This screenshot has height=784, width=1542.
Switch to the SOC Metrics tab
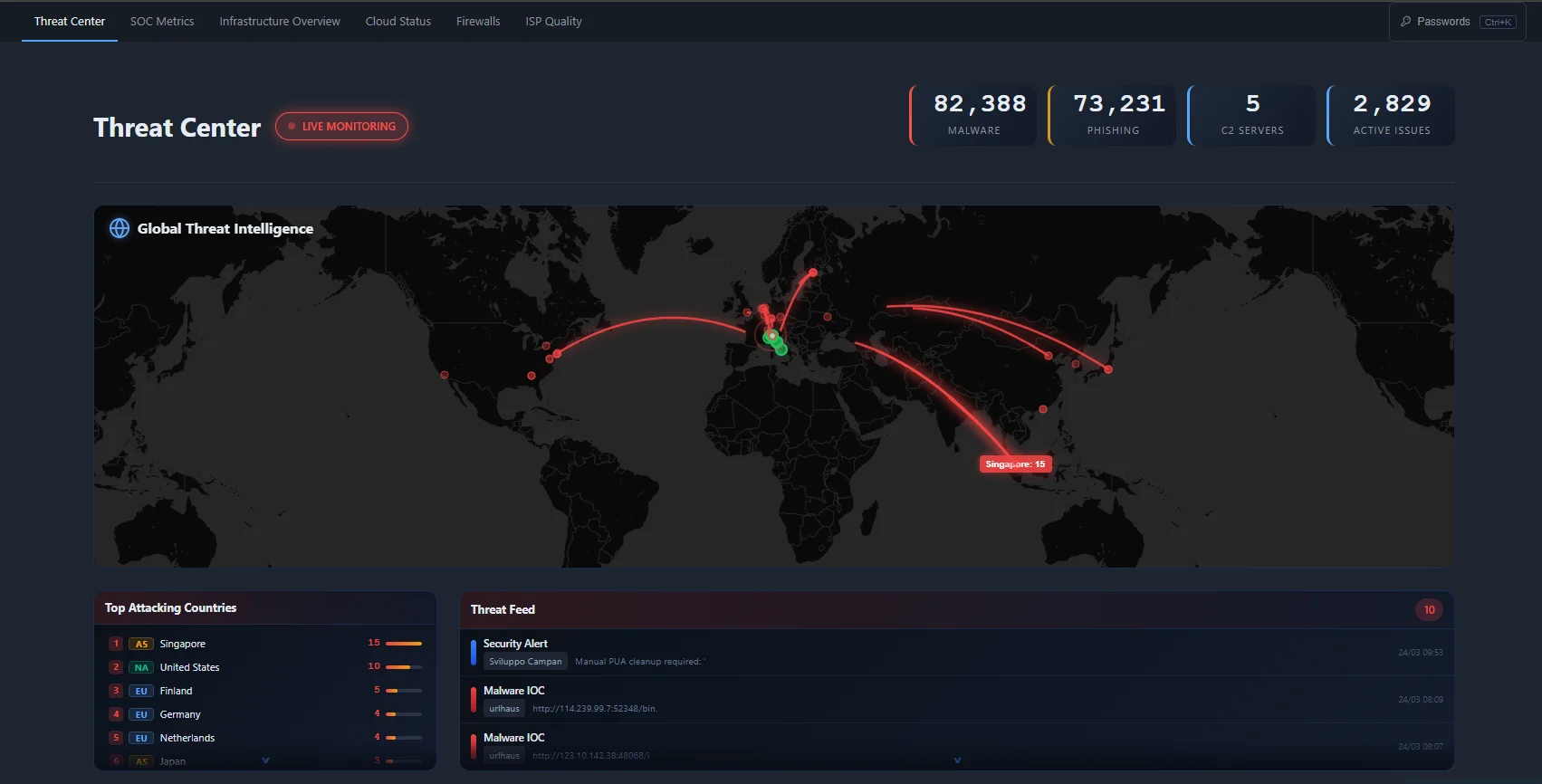pyautogui.click(x=162, y=21)
